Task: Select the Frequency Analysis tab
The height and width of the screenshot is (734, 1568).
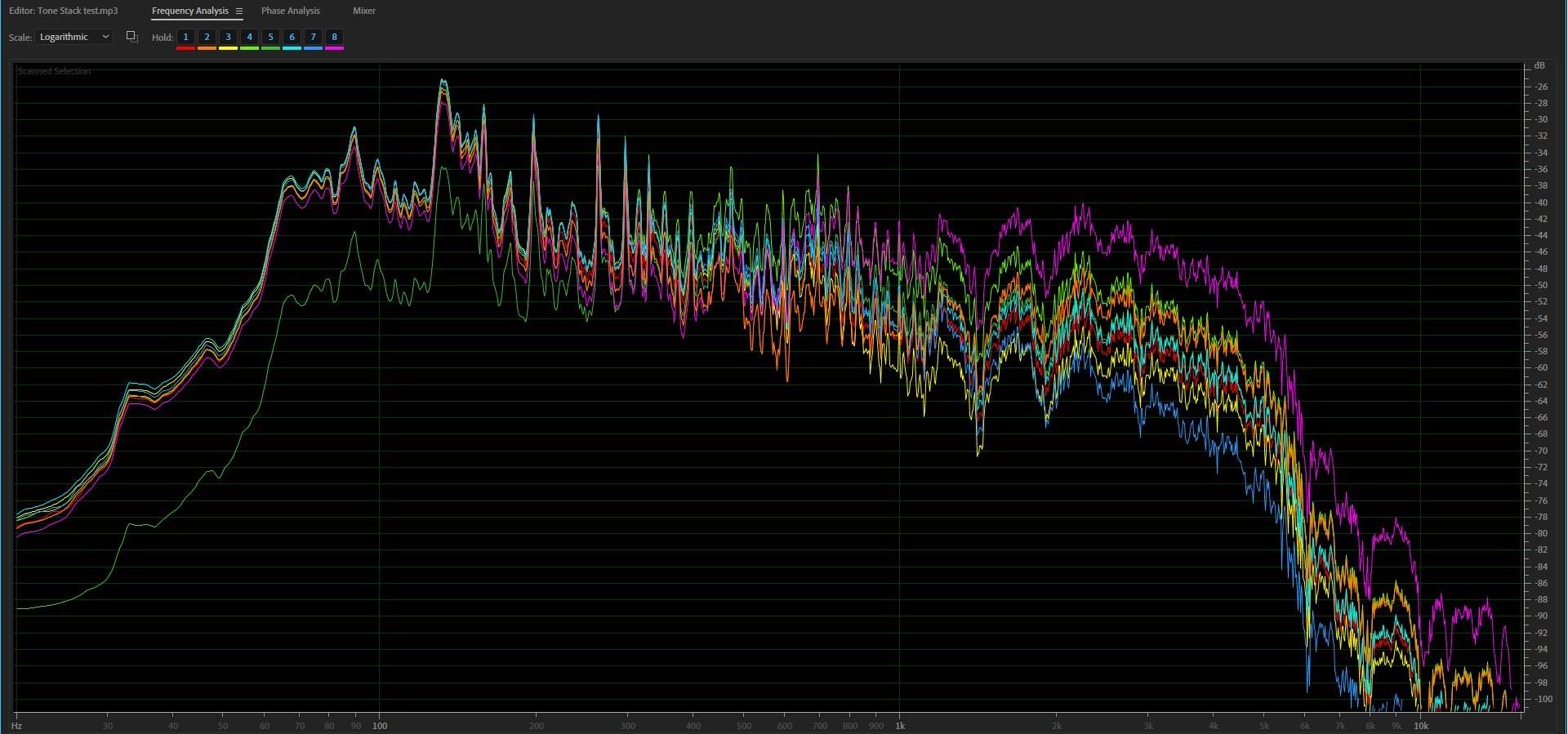Action: click(x=189, y=11)
